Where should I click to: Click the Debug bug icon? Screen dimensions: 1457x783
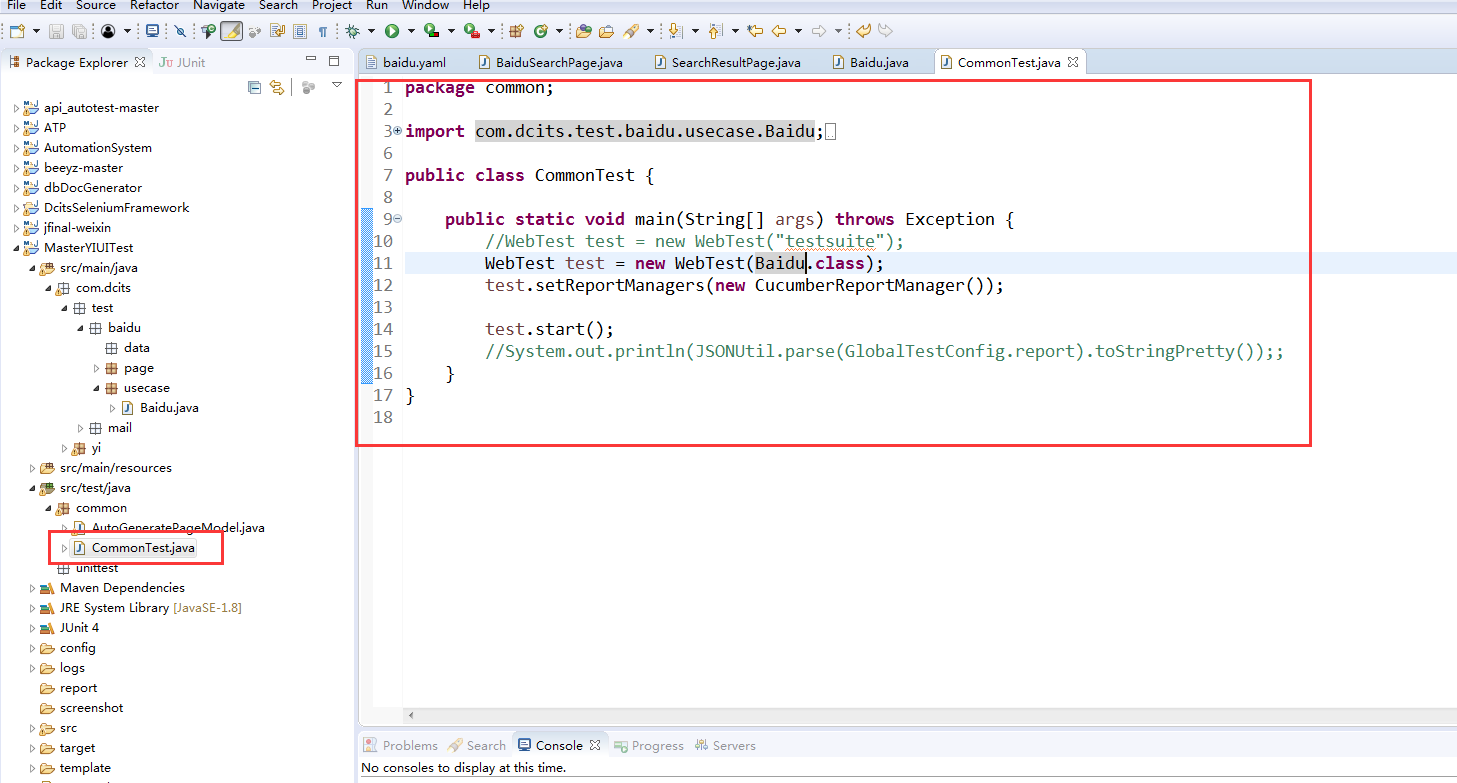click(352, 32)
